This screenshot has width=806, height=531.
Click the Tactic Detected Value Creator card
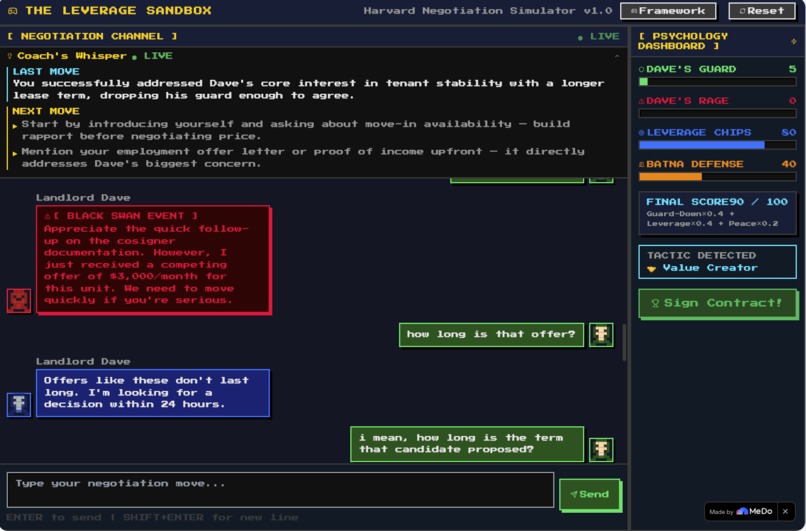point(717,262)
